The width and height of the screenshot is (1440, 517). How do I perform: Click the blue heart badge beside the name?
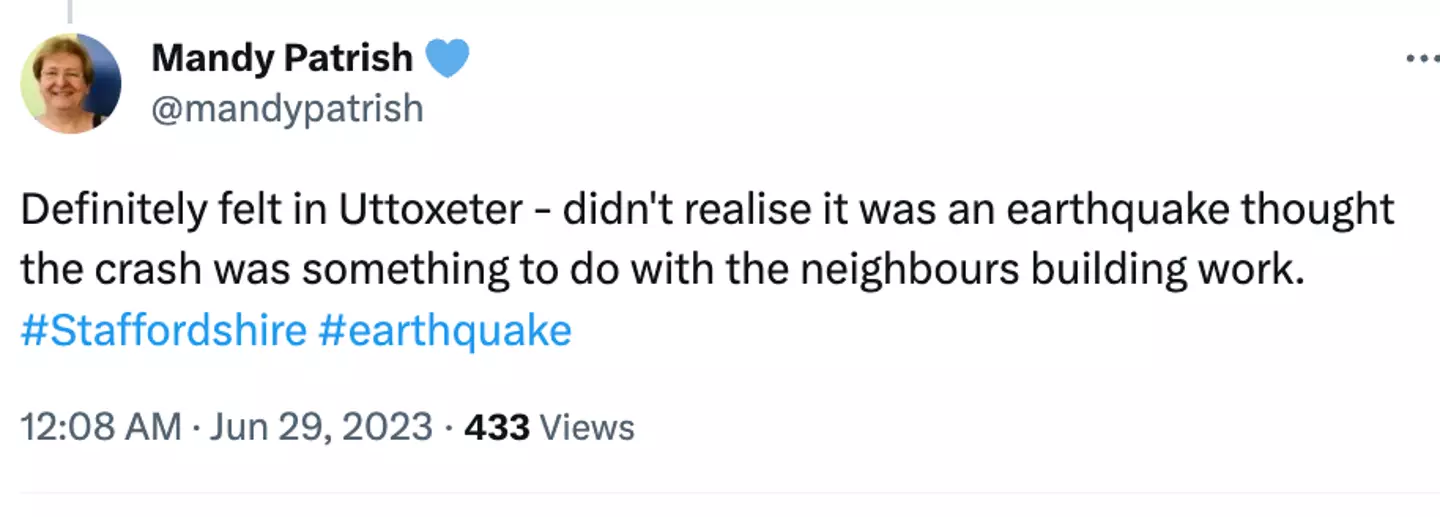click(x=447, y=59)
